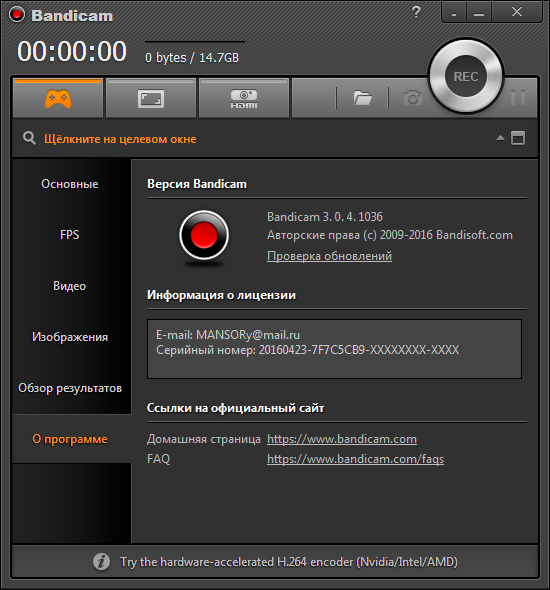Click the red record logo in version section
This screenshot has width=550, height=590.
[x=204, y=235]
